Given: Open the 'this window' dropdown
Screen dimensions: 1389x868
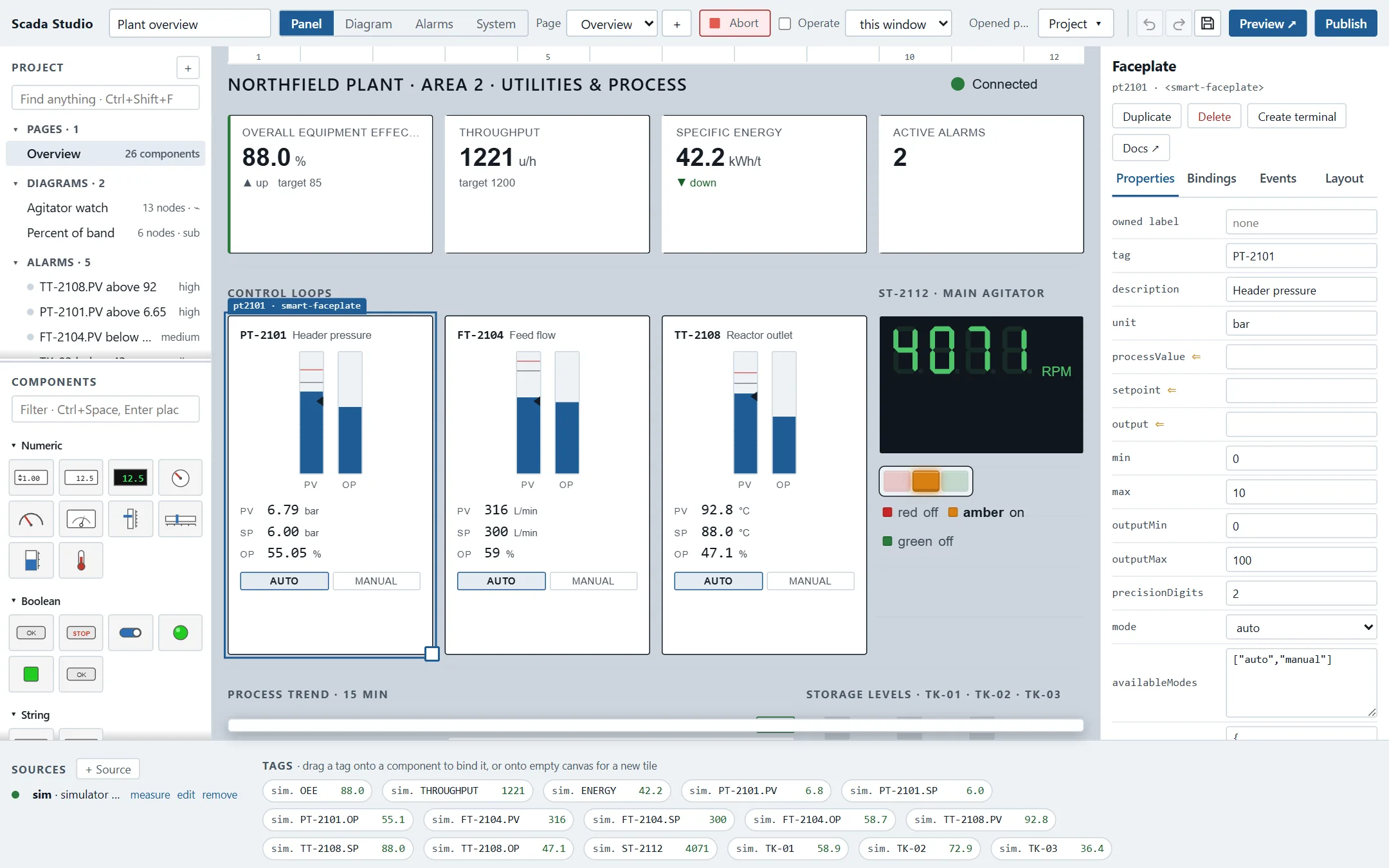Looking at the screenshot, I should pos(898,24).
